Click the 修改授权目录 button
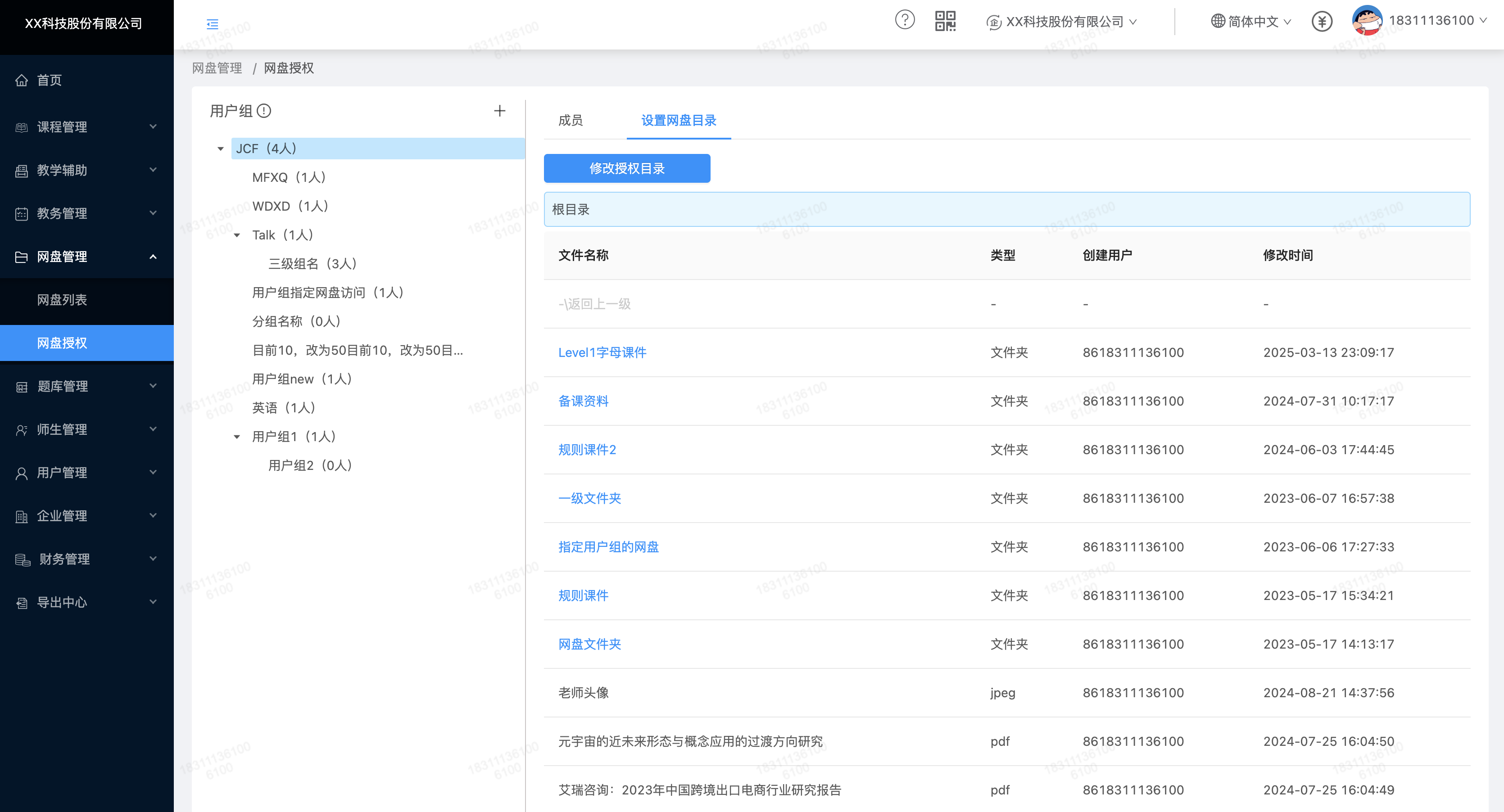The width and height of the screenshot is (1504, 812). click(626, 169)
